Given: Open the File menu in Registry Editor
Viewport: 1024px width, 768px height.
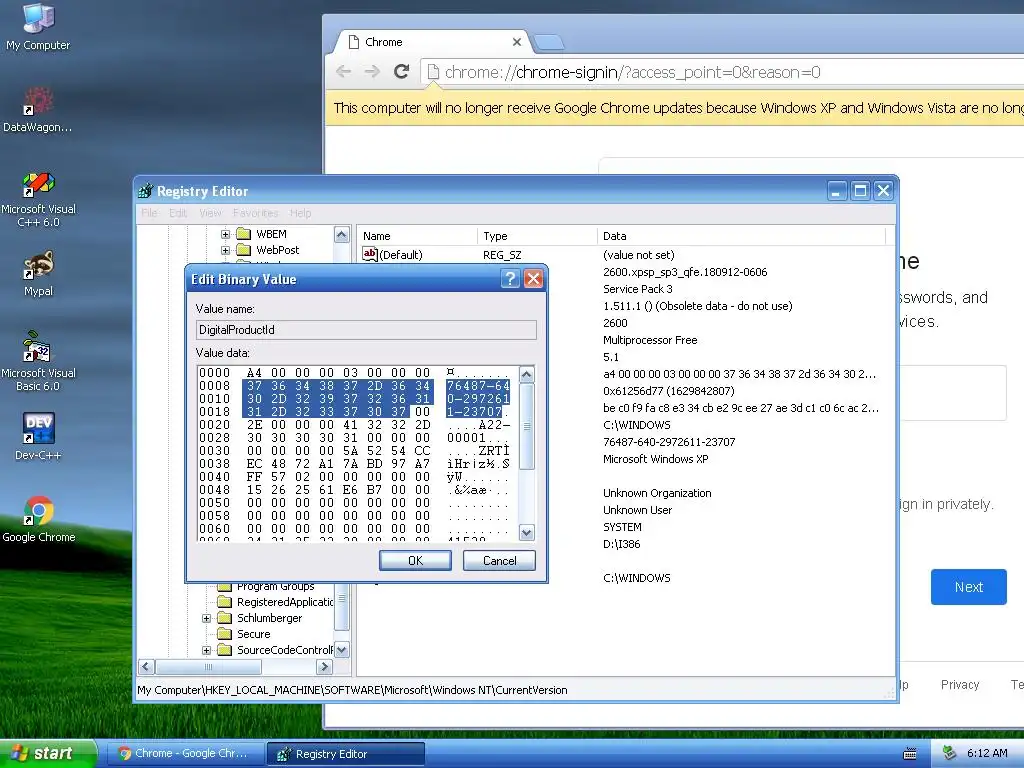Looking at the screenshot, I should tap(149, 213).
